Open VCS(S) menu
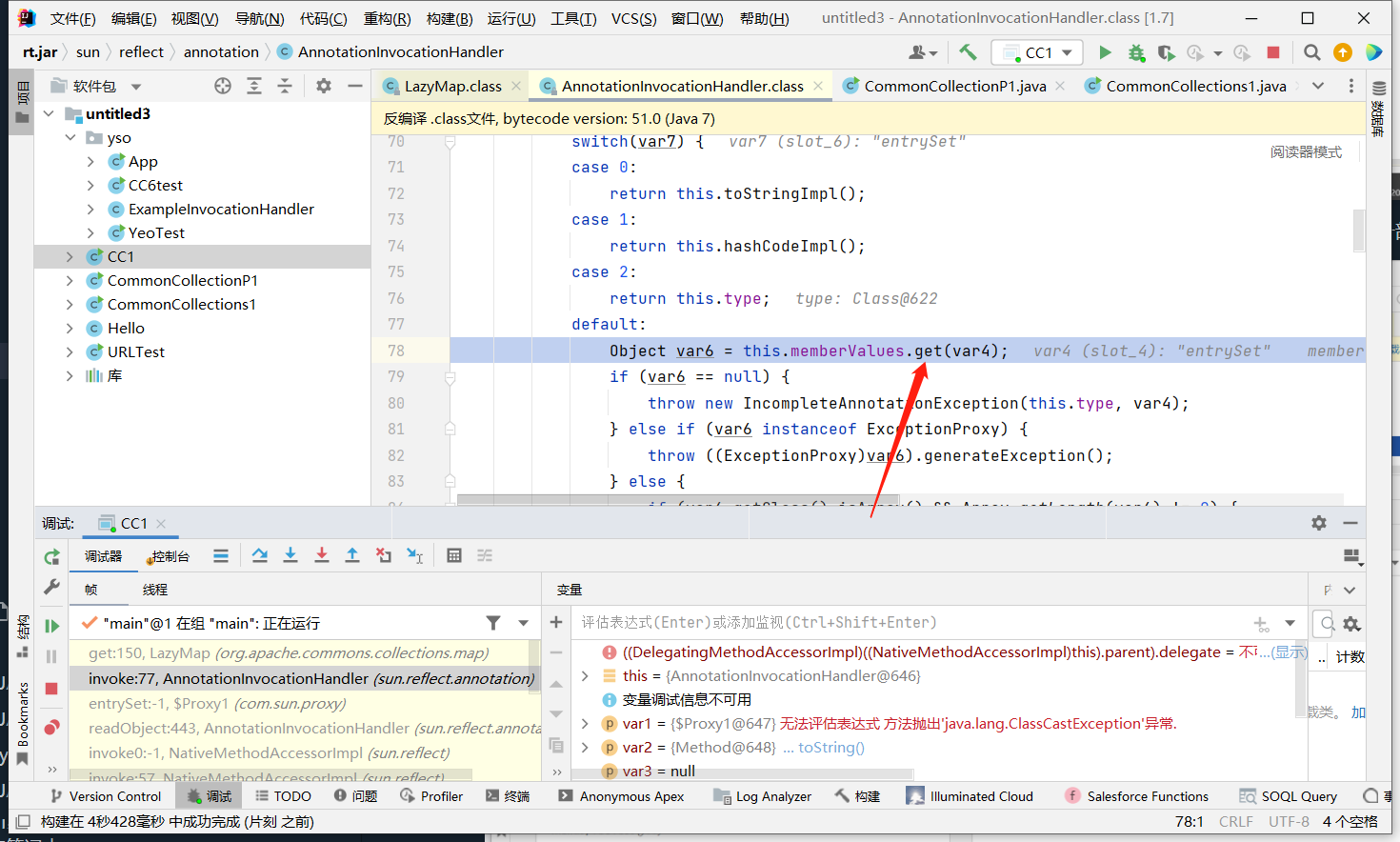This screenshot has width=1400, height=842. coord(633,18)
